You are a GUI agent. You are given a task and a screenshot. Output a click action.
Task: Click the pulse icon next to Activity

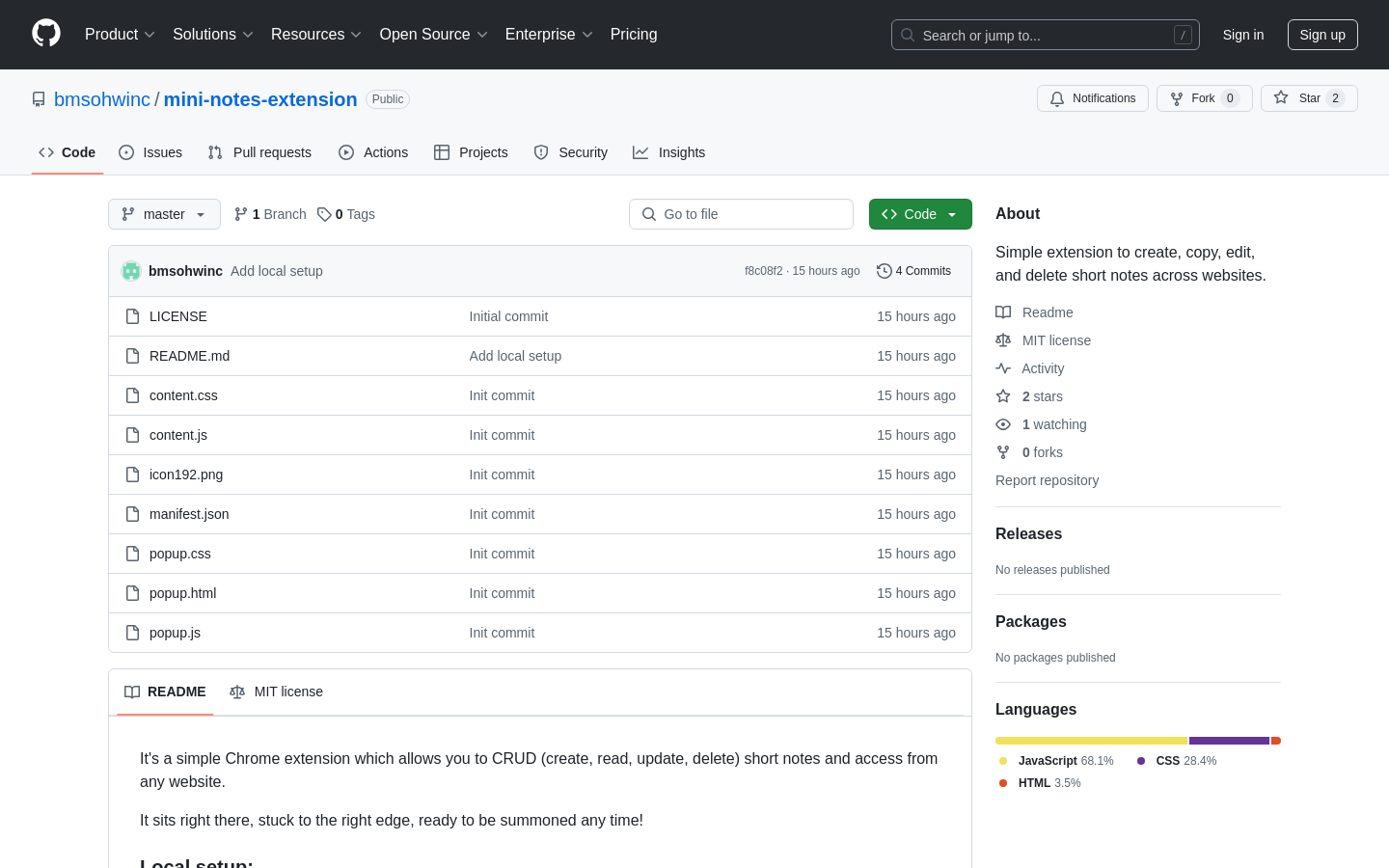tap(1003, 368)
